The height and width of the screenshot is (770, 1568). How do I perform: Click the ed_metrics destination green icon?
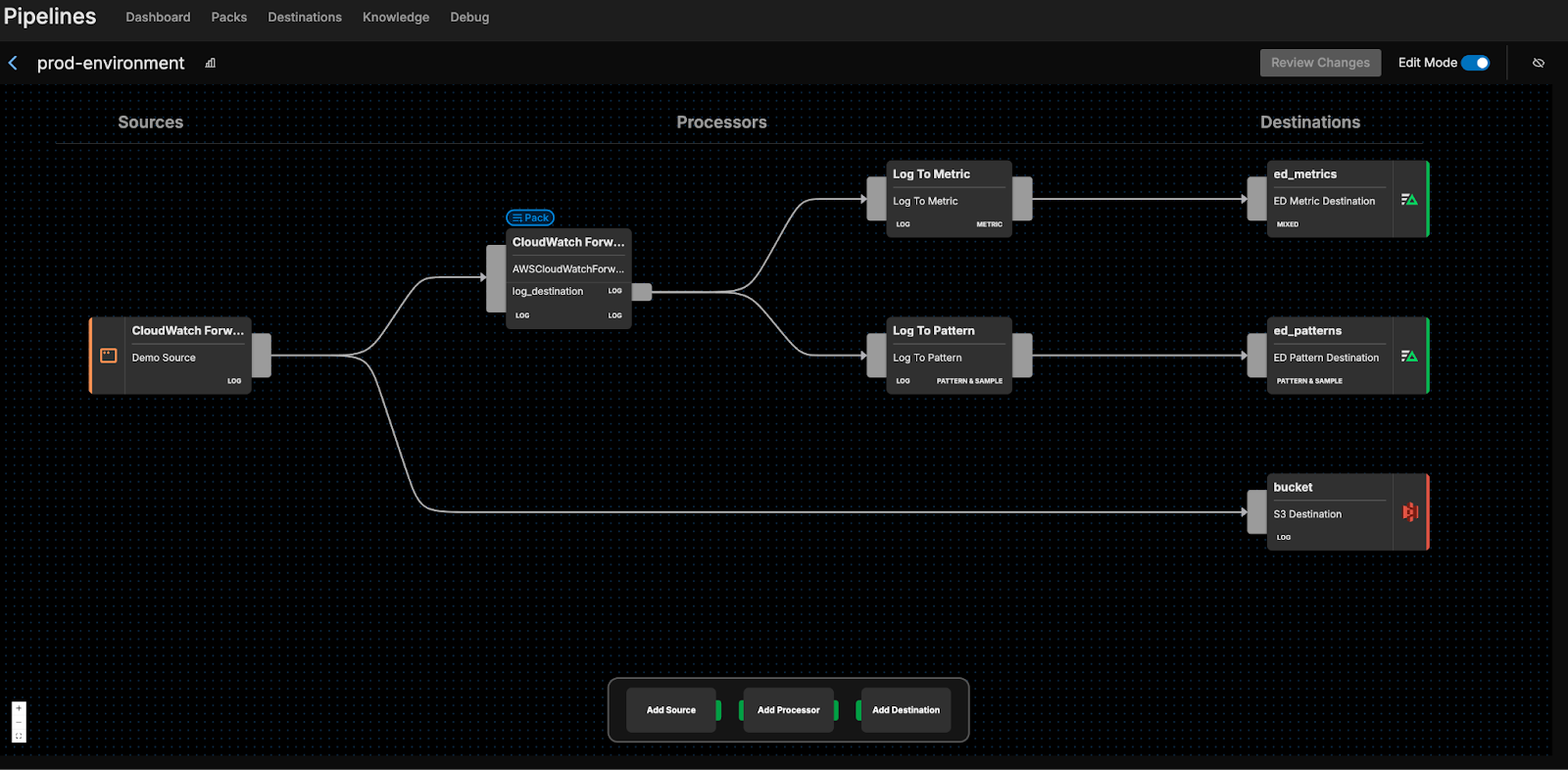point(1409,200)
